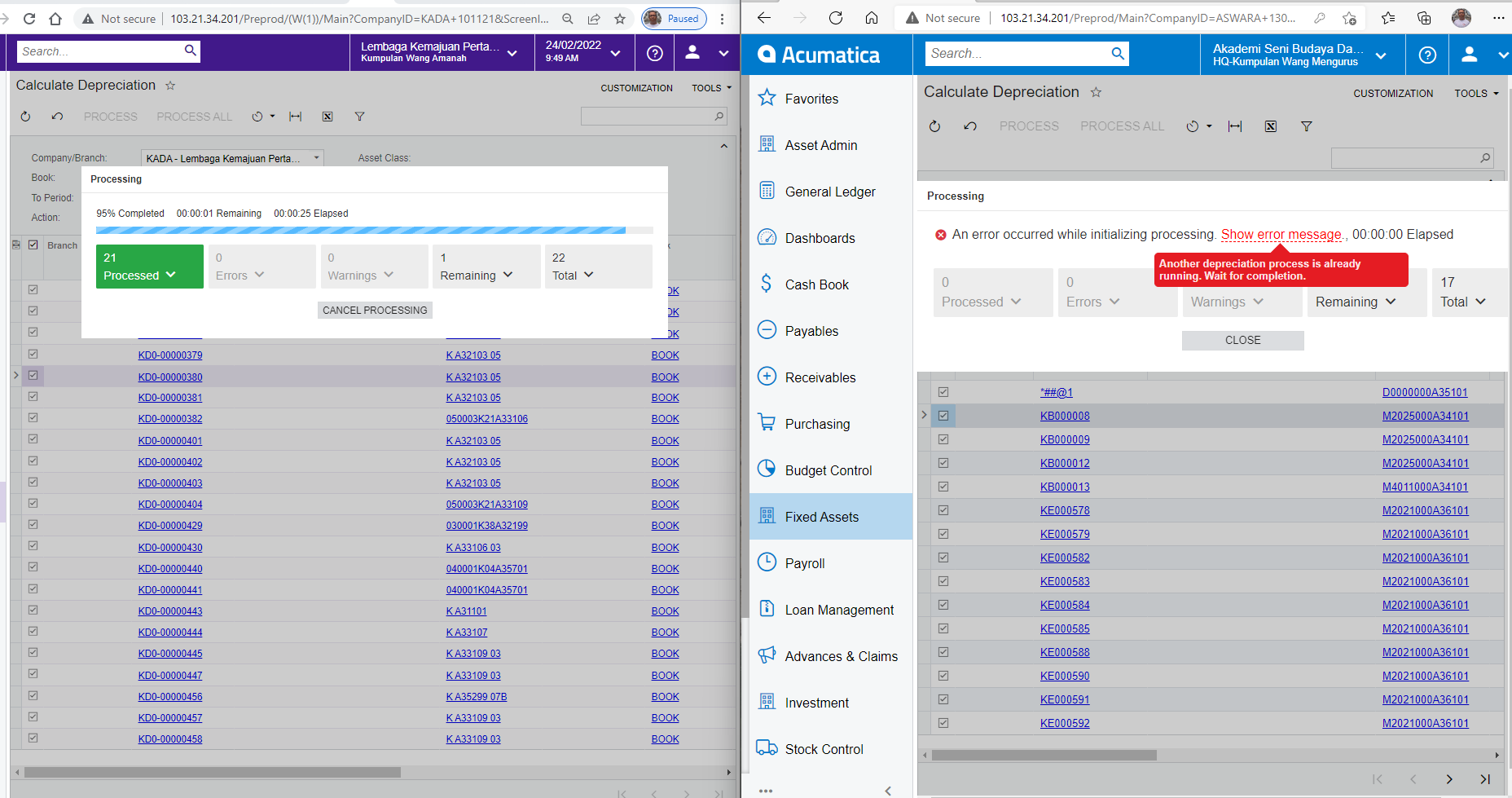Toggle checkbox for row KE000578

[943, 510]
